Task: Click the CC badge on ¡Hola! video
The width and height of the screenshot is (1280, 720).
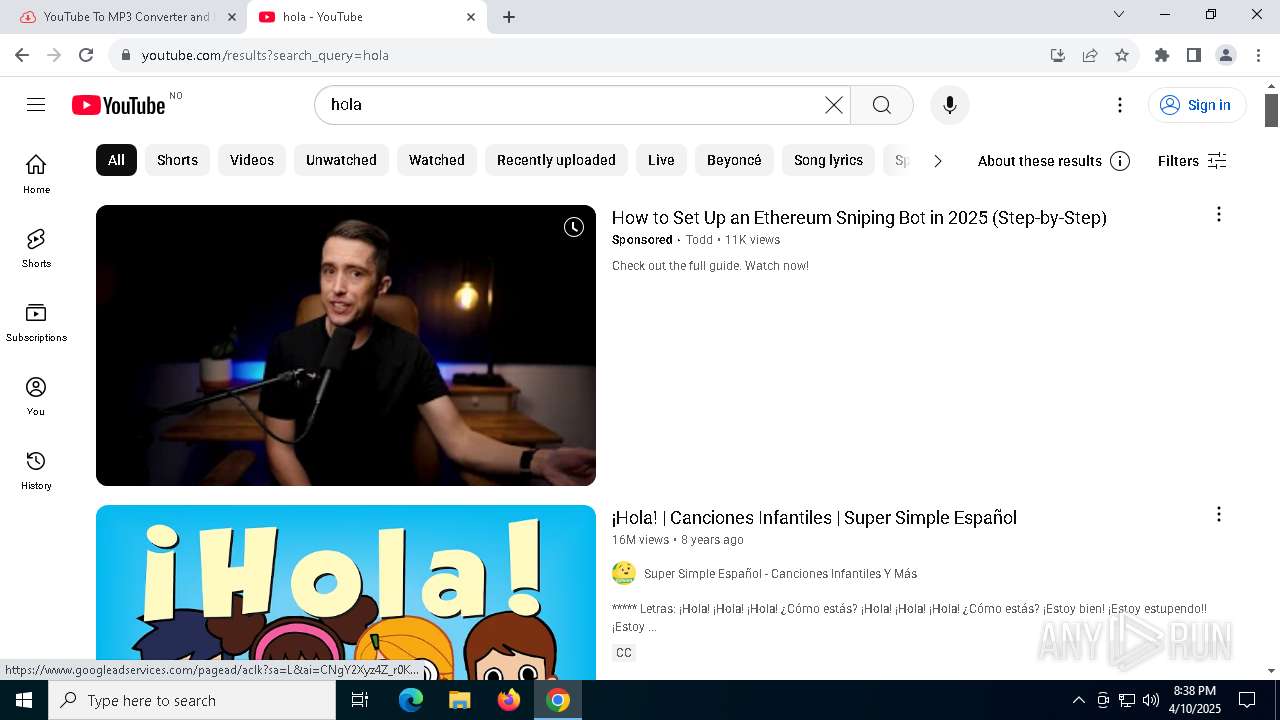Action: (624, 653)
